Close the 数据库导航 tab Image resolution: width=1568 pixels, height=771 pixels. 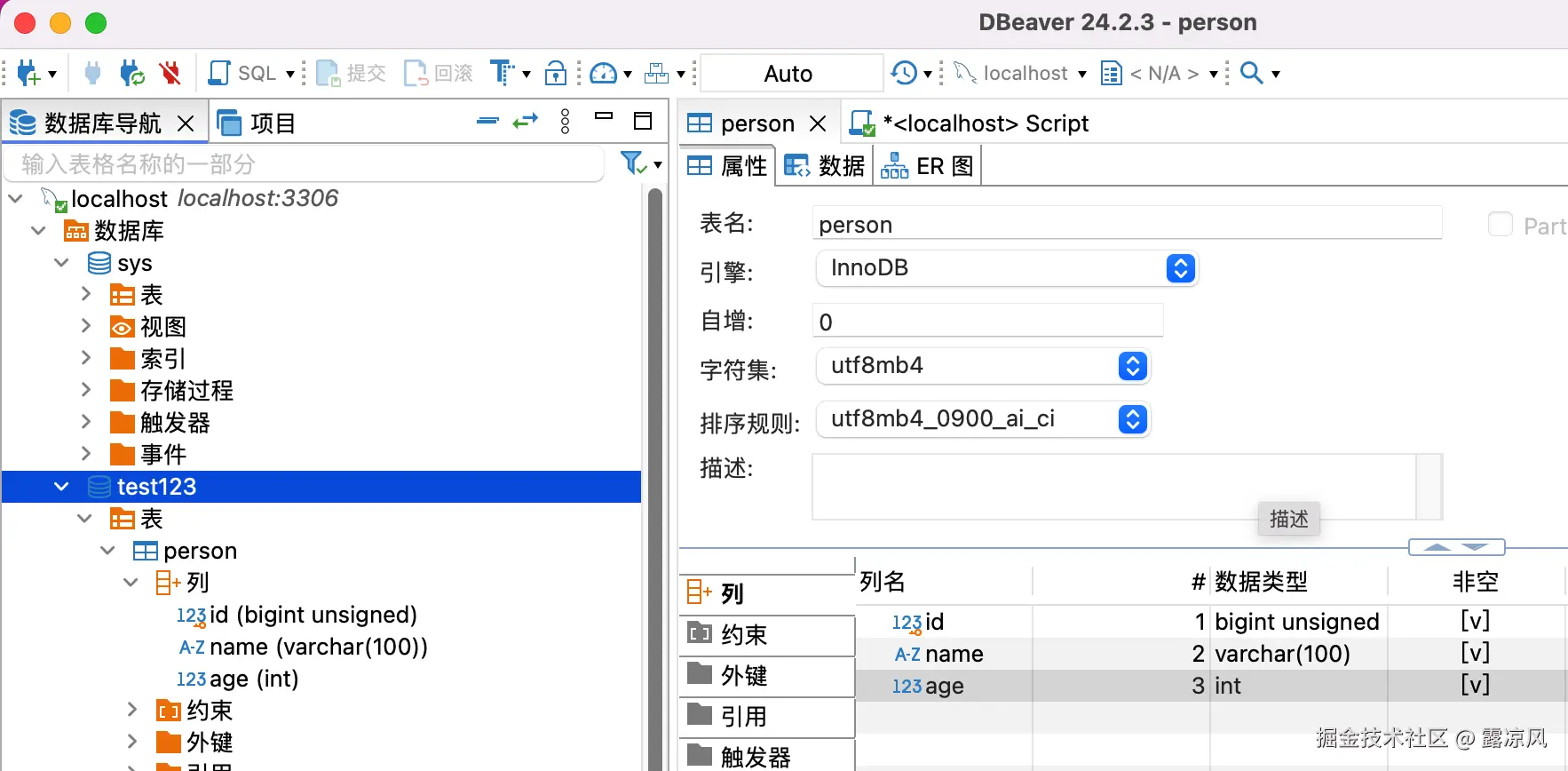tap(186, 123)
